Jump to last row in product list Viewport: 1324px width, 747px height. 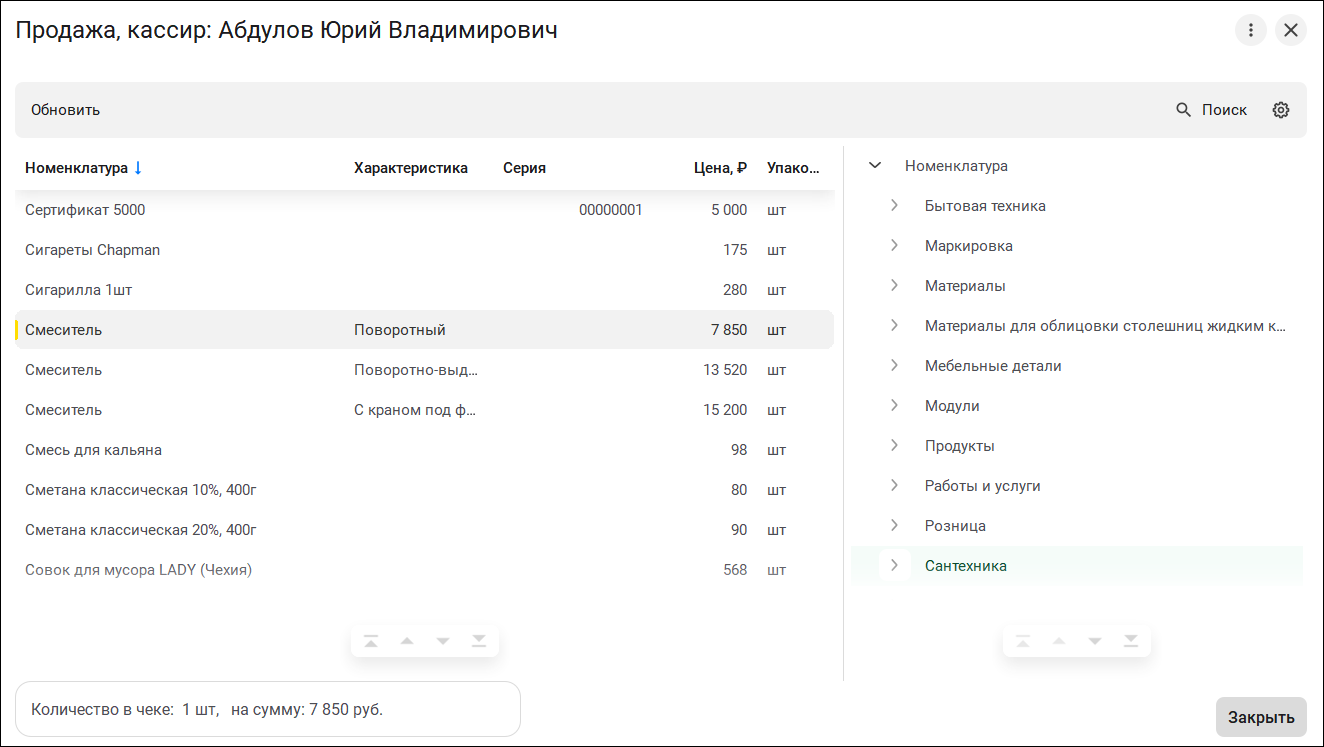click(x=479, y=641)
